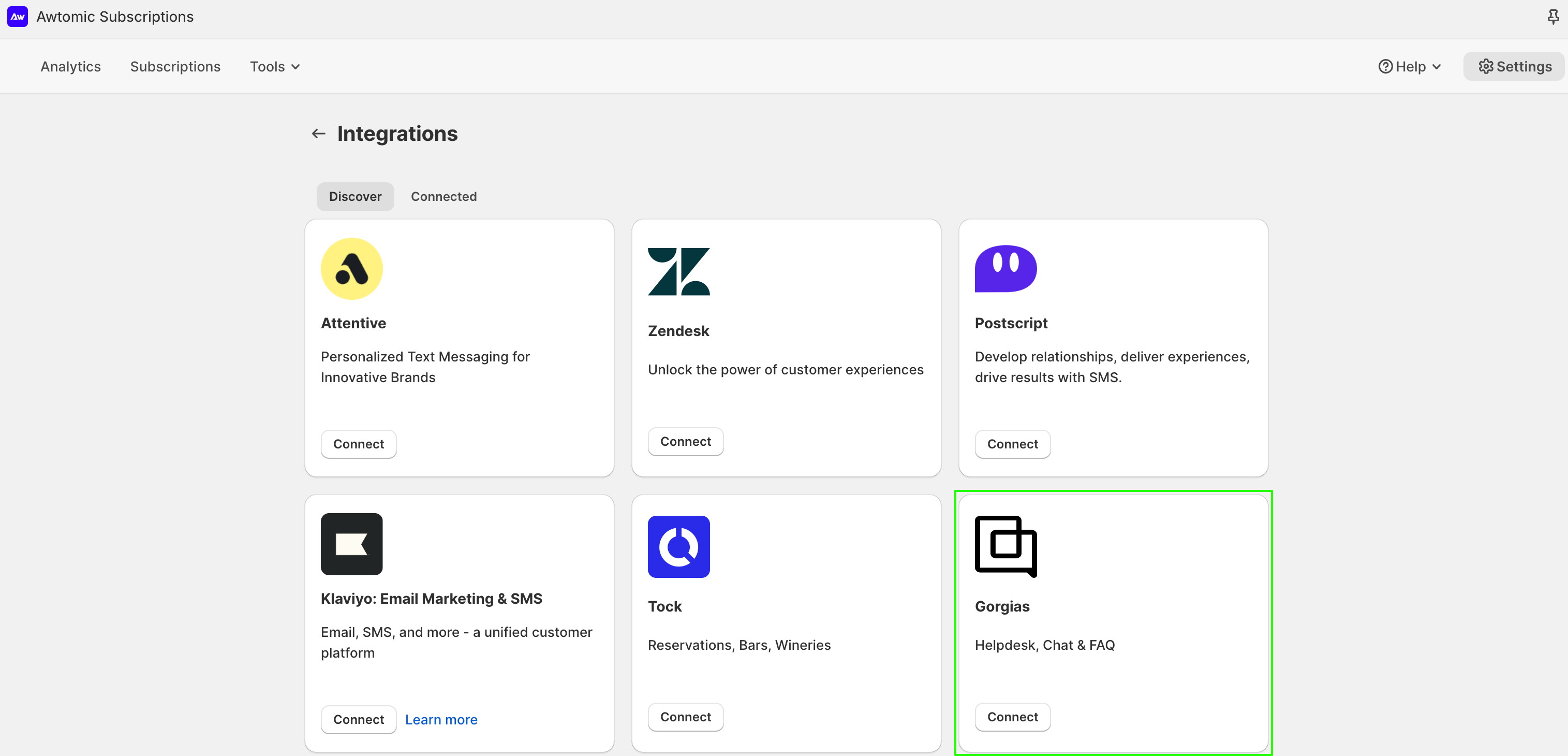Open Settings
This screenshot has width=1568, height=756.
click(1514, 66)
